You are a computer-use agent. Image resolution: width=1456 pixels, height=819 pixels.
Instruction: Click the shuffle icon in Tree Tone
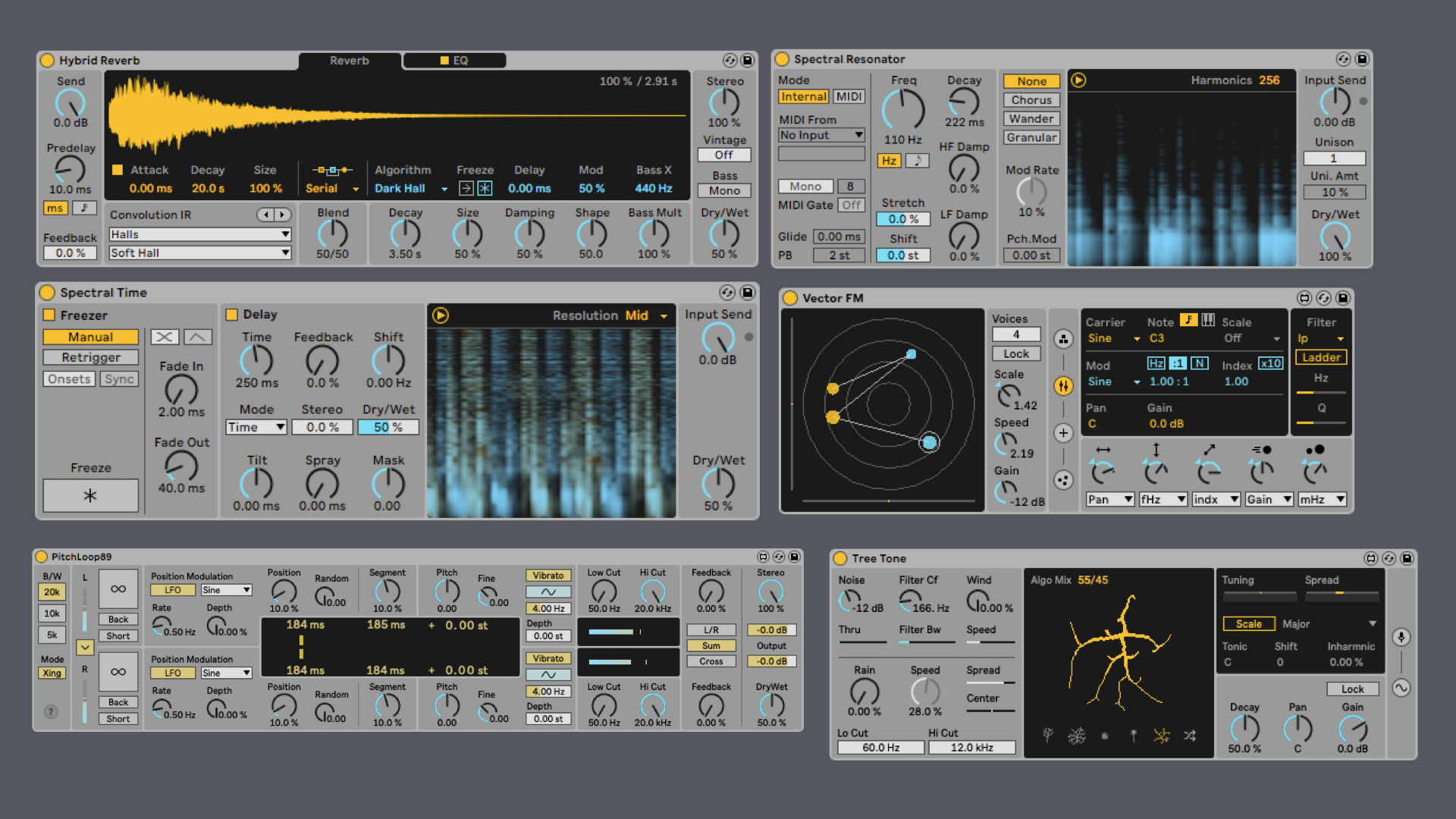pyautogui.click(x=1190, y=736)
